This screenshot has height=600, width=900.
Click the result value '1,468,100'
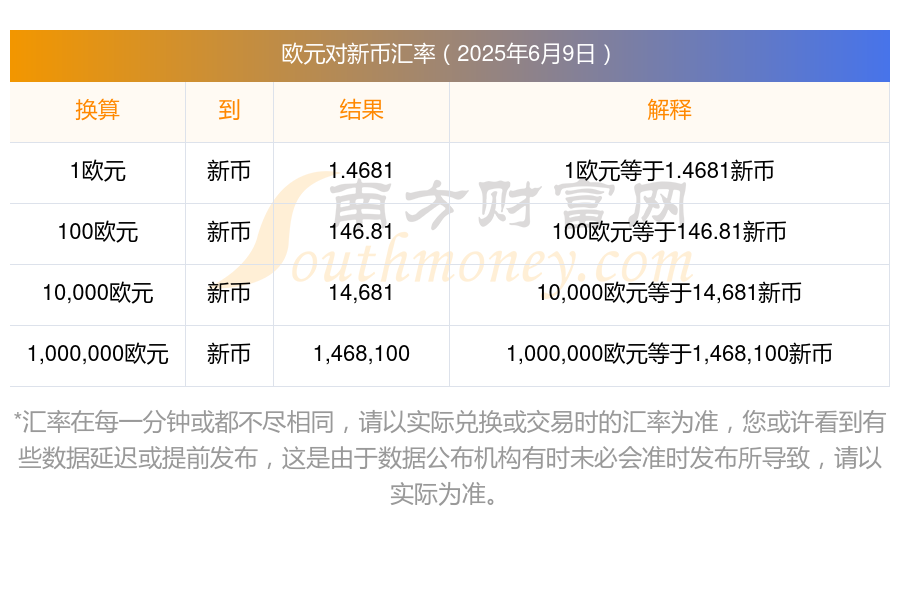361,354
